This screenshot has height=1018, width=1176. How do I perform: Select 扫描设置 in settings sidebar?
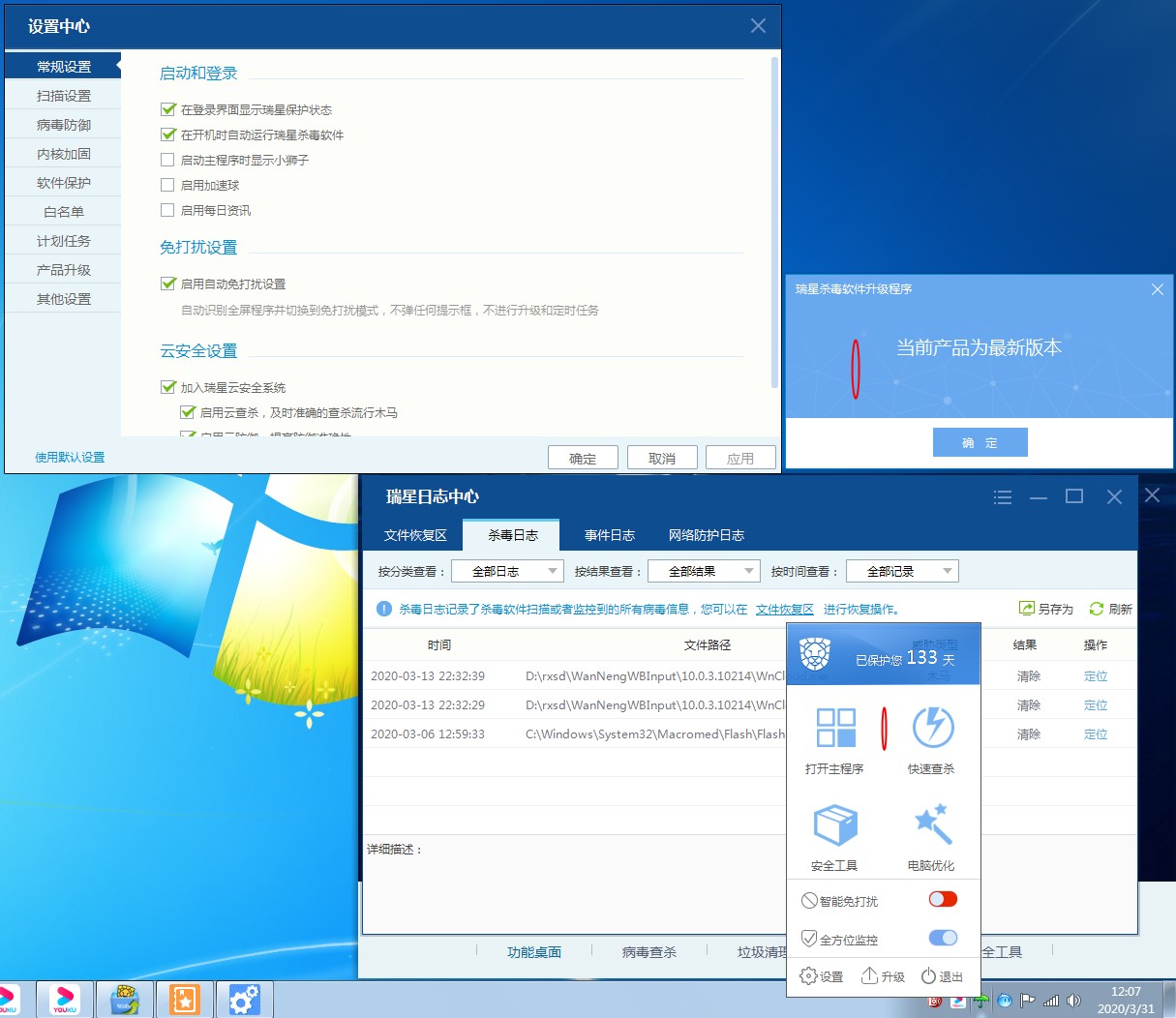tap(63, 96)
